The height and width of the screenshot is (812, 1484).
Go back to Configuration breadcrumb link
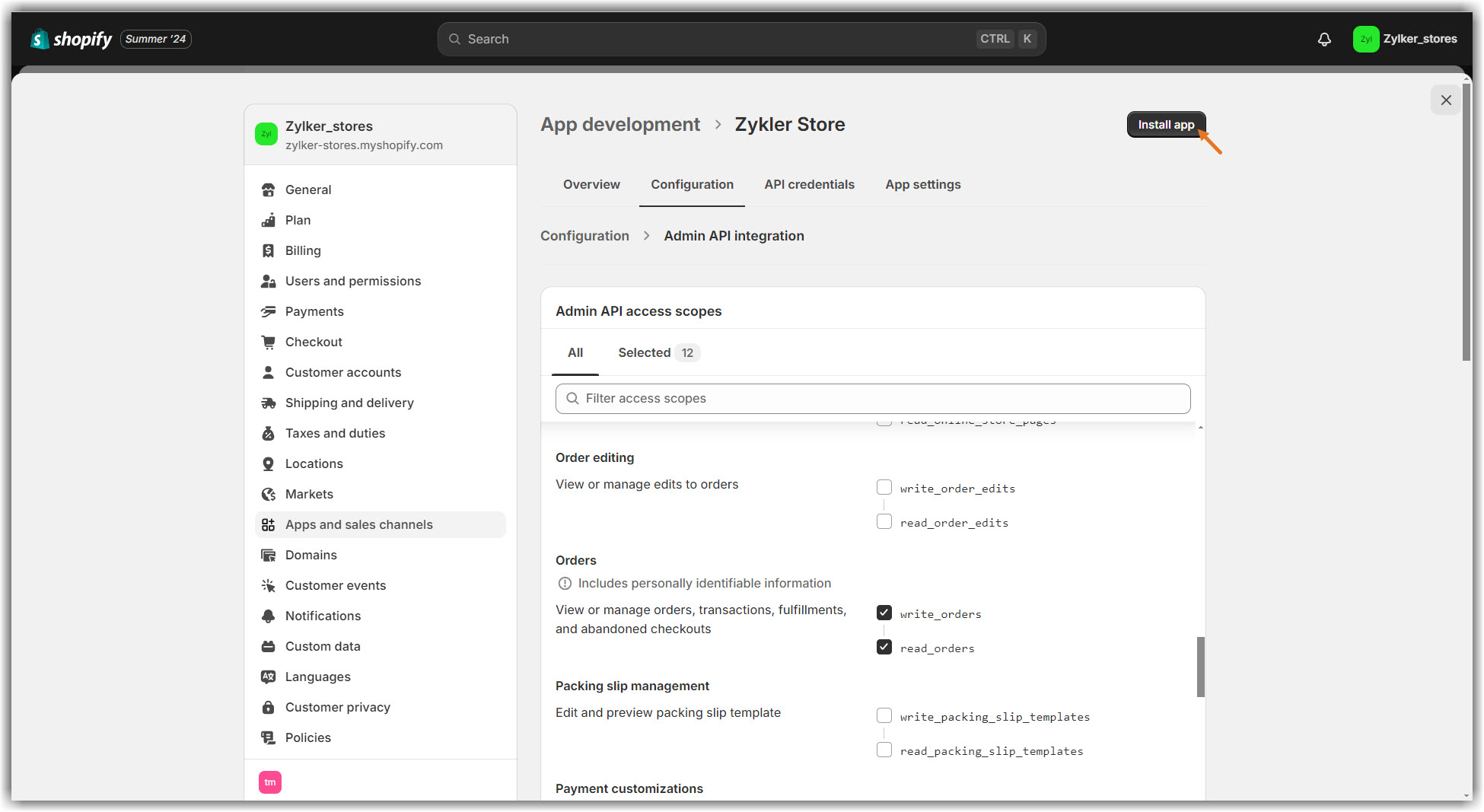(x=584, y=236)
